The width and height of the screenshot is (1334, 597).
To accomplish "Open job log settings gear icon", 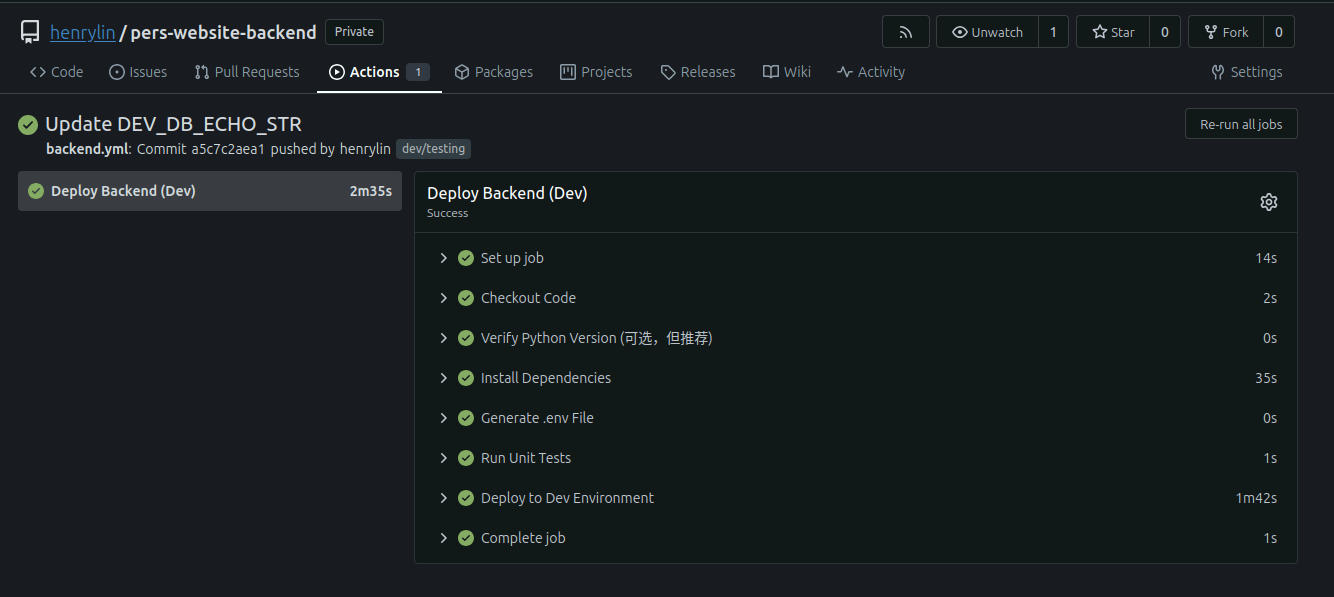I will 1268,202.
